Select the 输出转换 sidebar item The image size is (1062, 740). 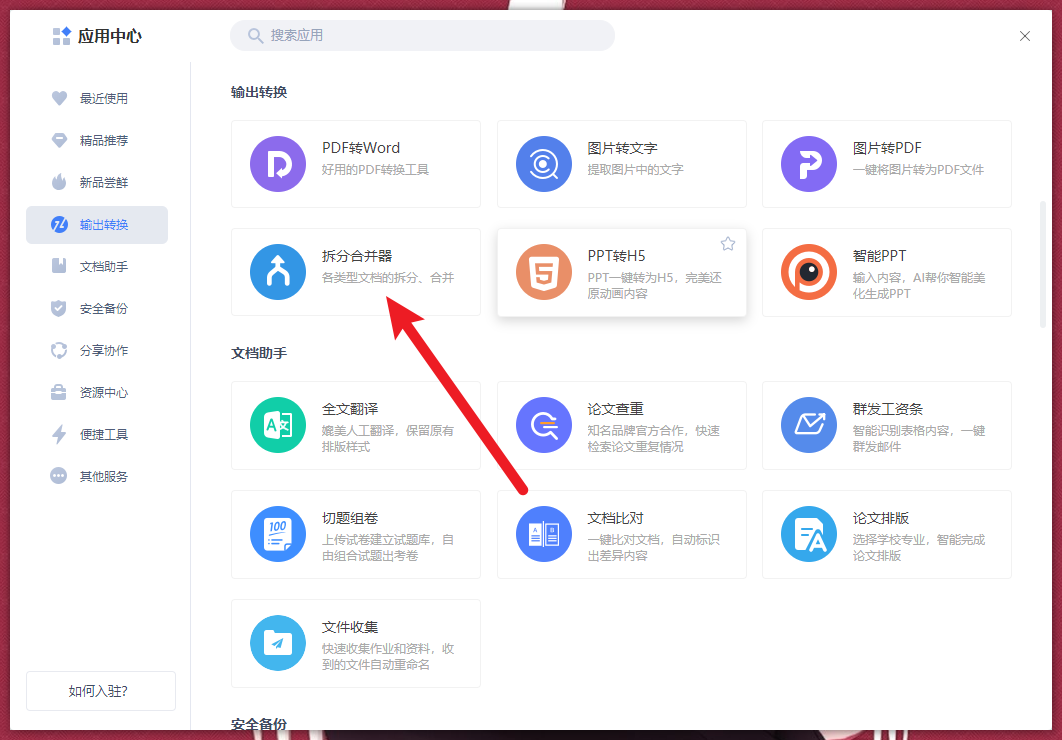97,225
